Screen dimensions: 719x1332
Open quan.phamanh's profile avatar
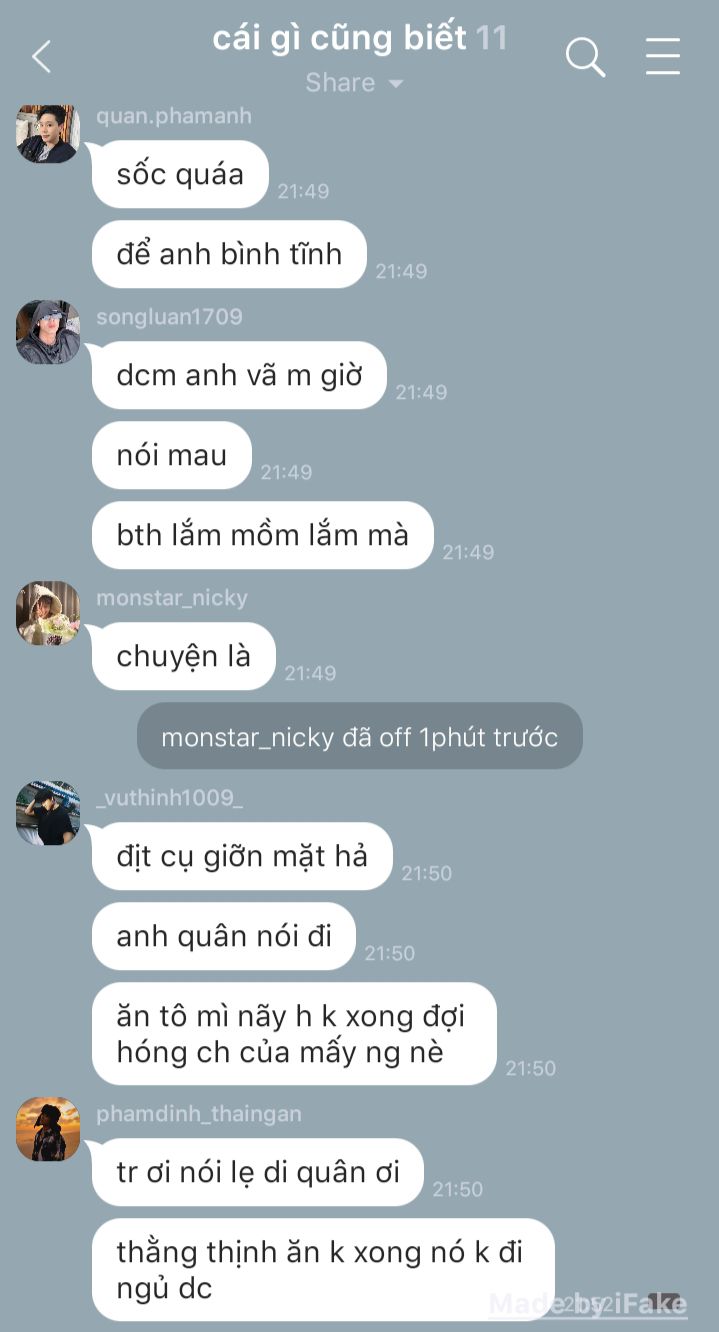[48, 132]
